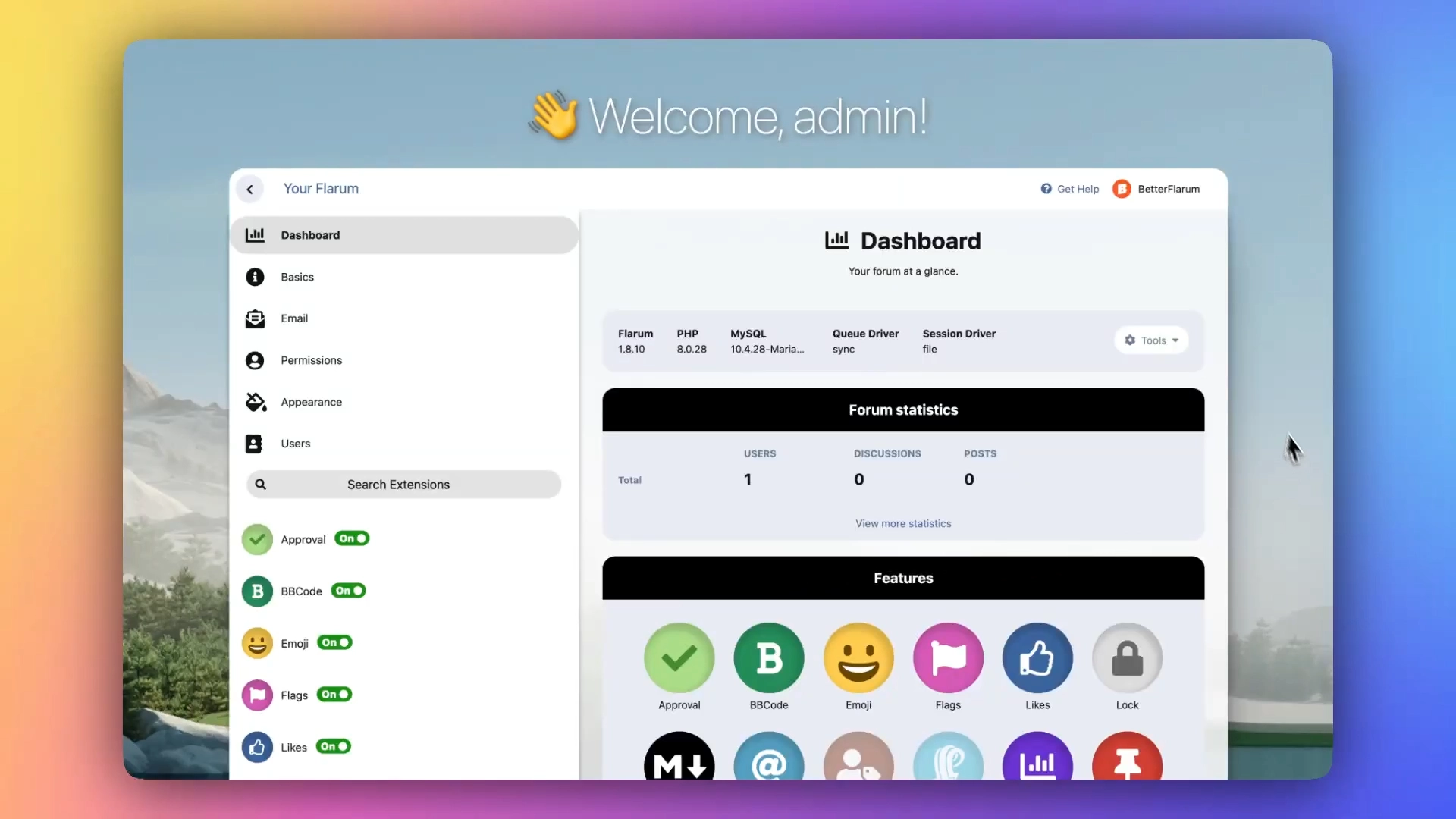
Task: Expand the Tools dropdown
Action: click(1151, 340)
